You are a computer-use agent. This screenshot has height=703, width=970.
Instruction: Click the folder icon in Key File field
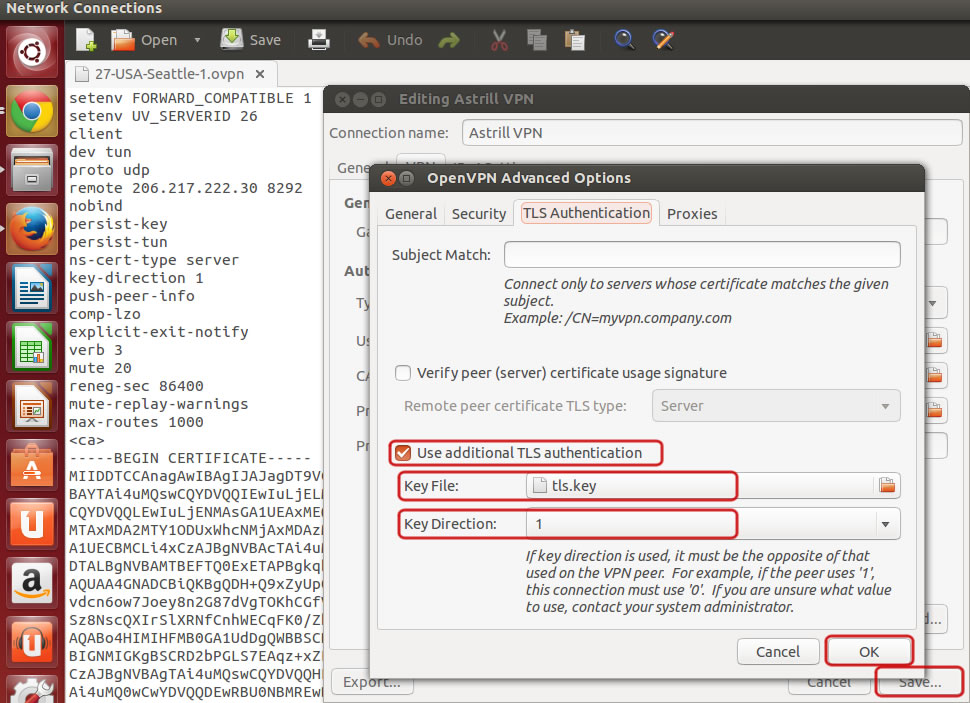(887, 486)
